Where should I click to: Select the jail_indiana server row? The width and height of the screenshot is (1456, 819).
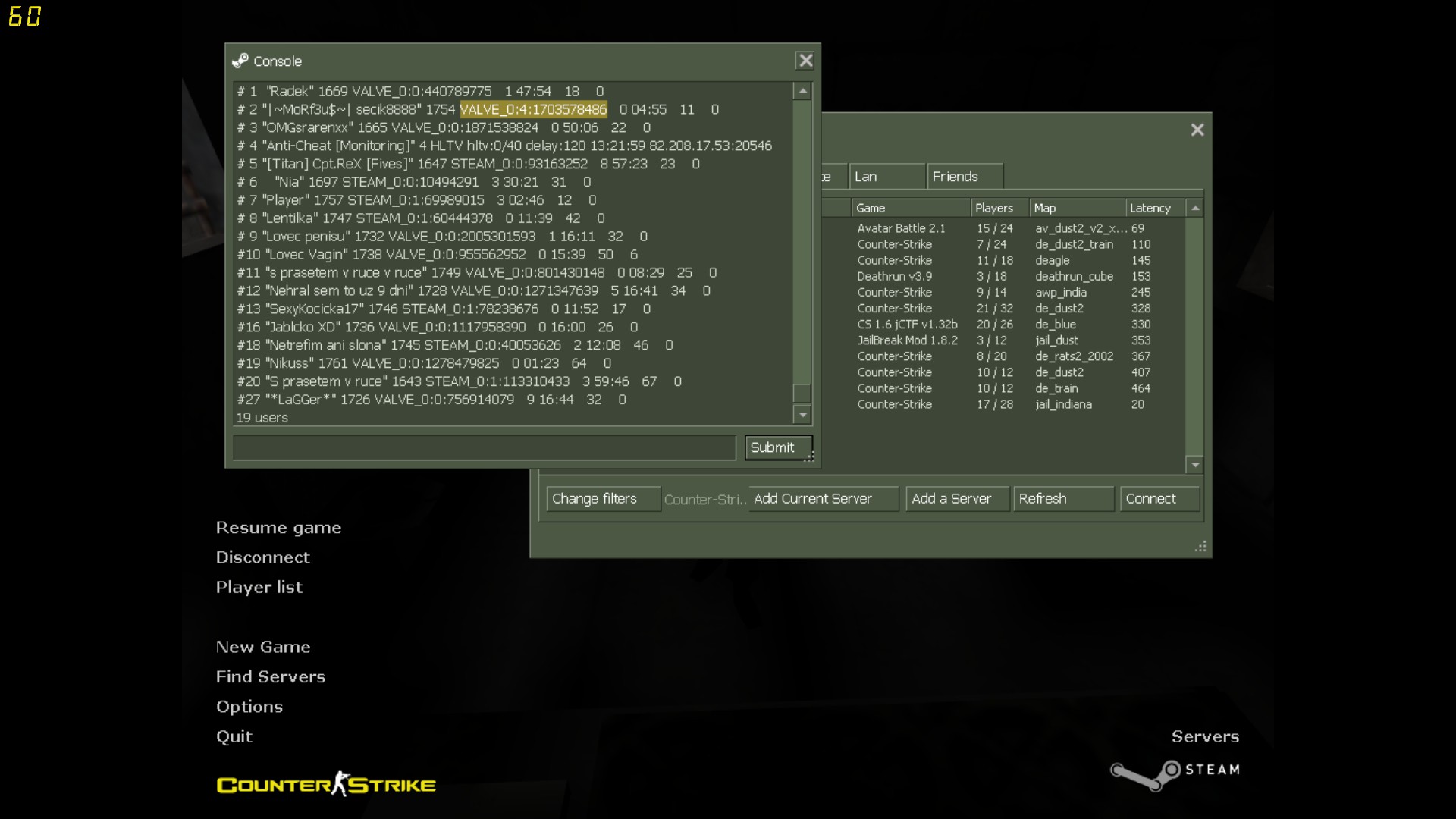pos(1003,404)
